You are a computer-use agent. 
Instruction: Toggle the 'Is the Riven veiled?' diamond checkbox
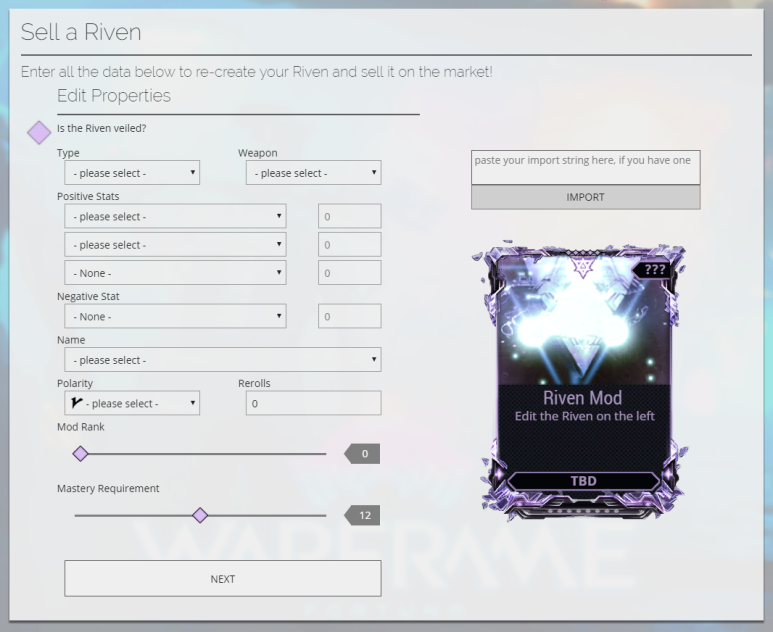pyautogui.click(x=38, y=133)
